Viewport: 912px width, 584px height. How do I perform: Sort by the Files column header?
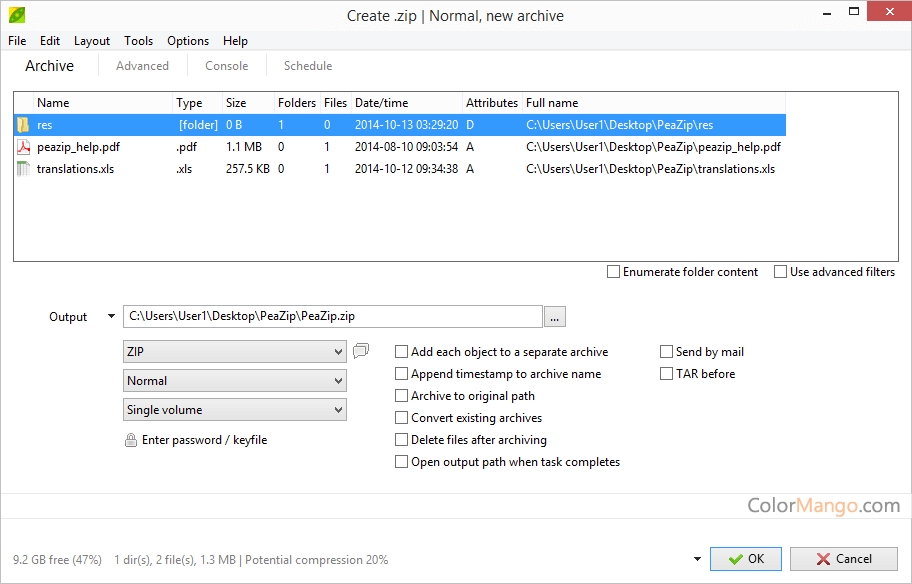[336, 103]
